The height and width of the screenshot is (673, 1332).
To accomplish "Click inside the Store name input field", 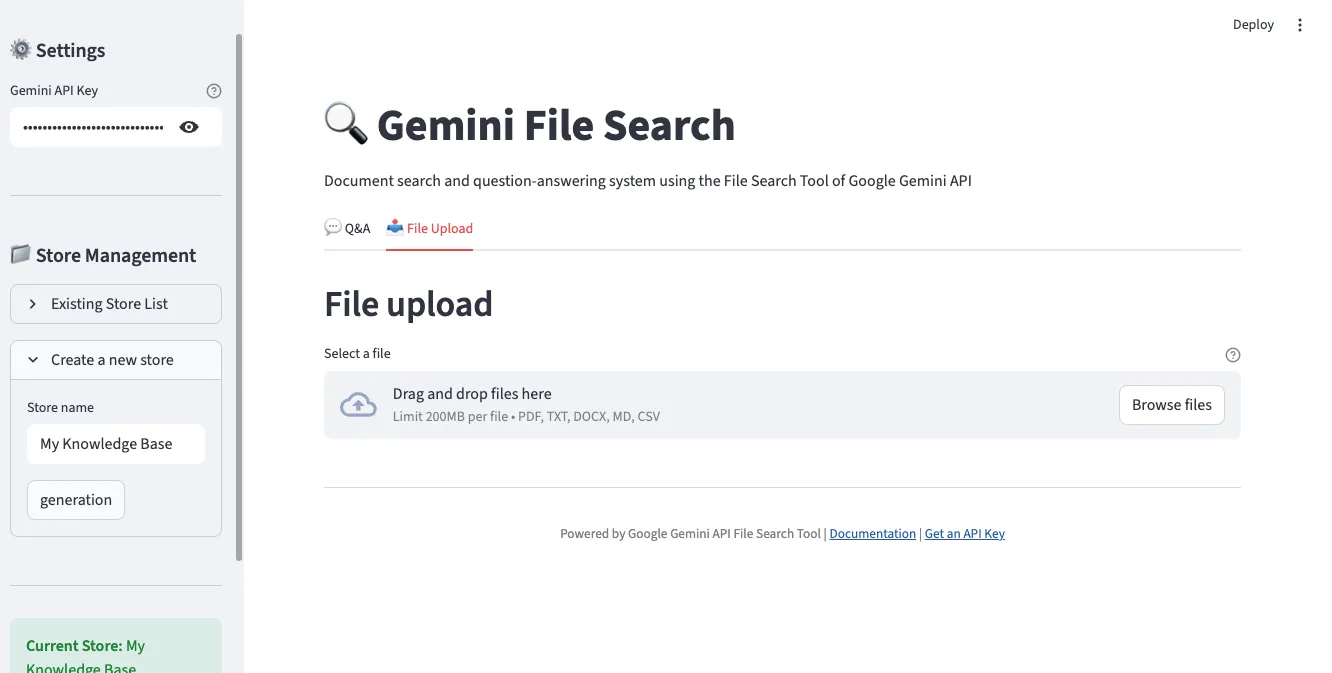I will click(x=115, y=443).
